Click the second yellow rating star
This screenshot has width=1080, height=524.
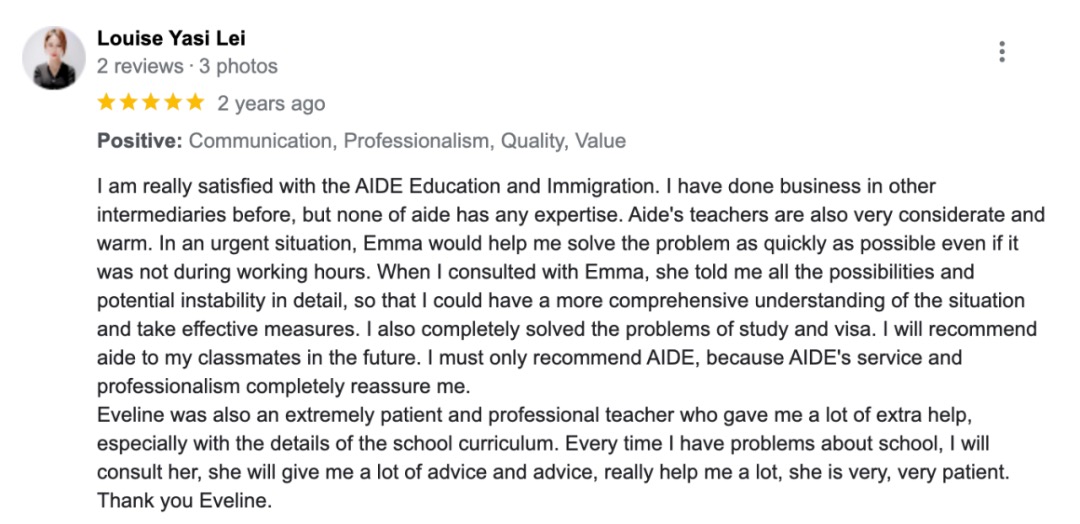tap(129, 102)
